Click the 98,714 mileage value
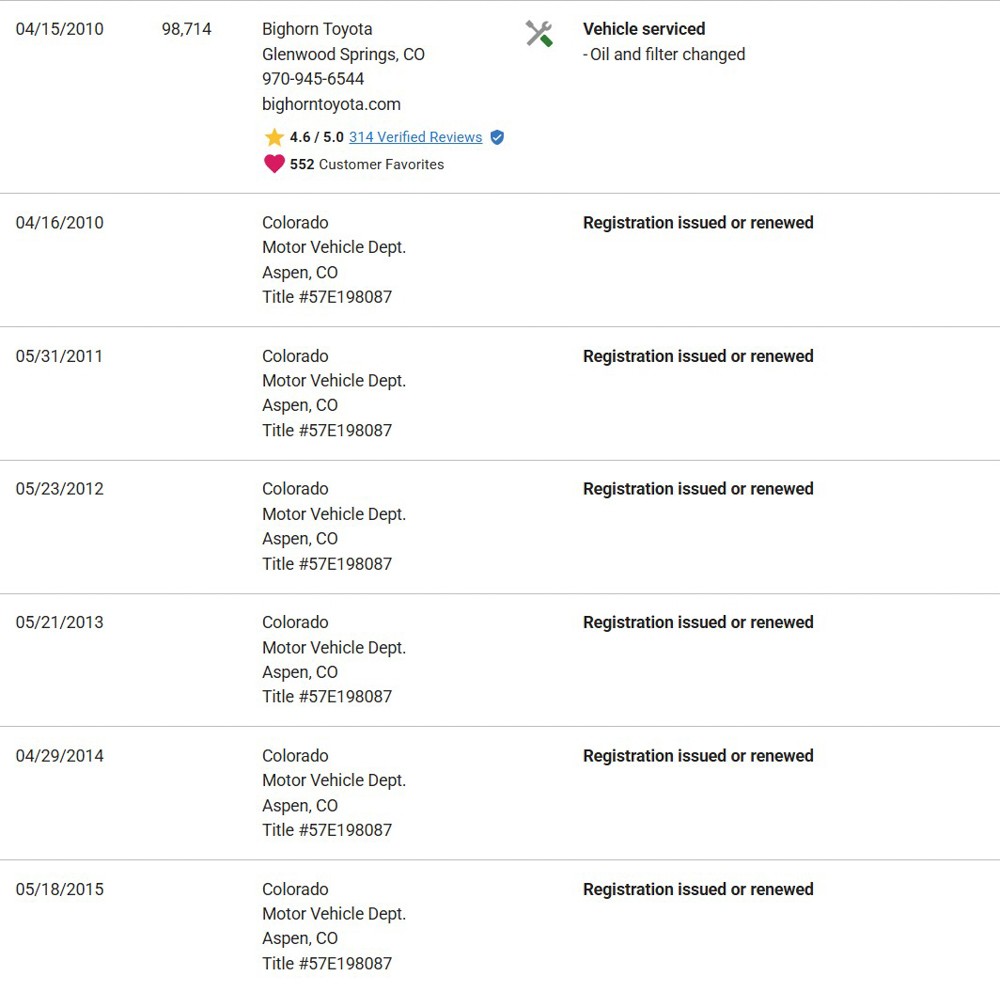The height and width of the screenshot is (992, 1000). coord(186,29)
